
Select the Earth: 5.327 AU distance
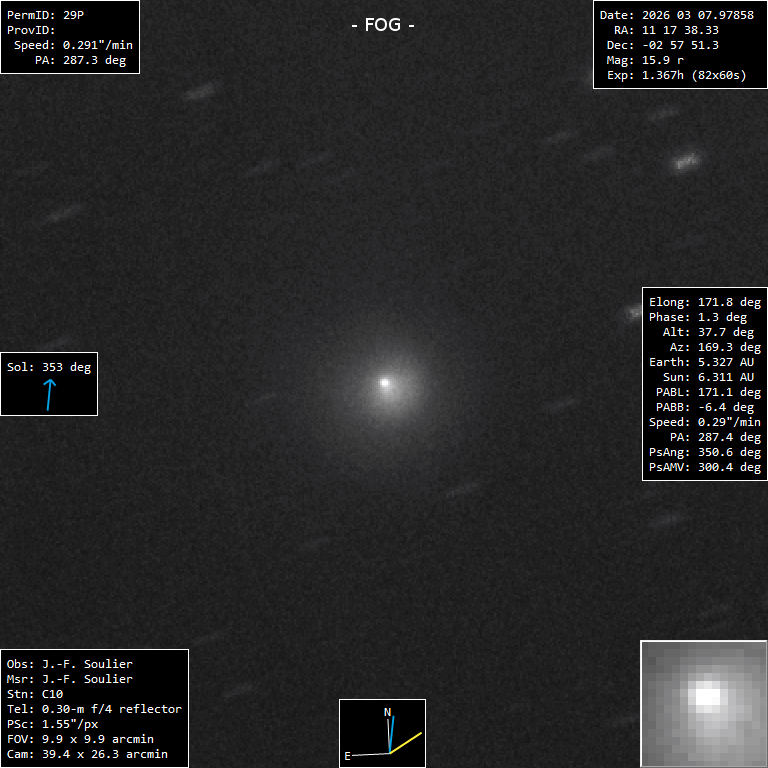(704, 362)
